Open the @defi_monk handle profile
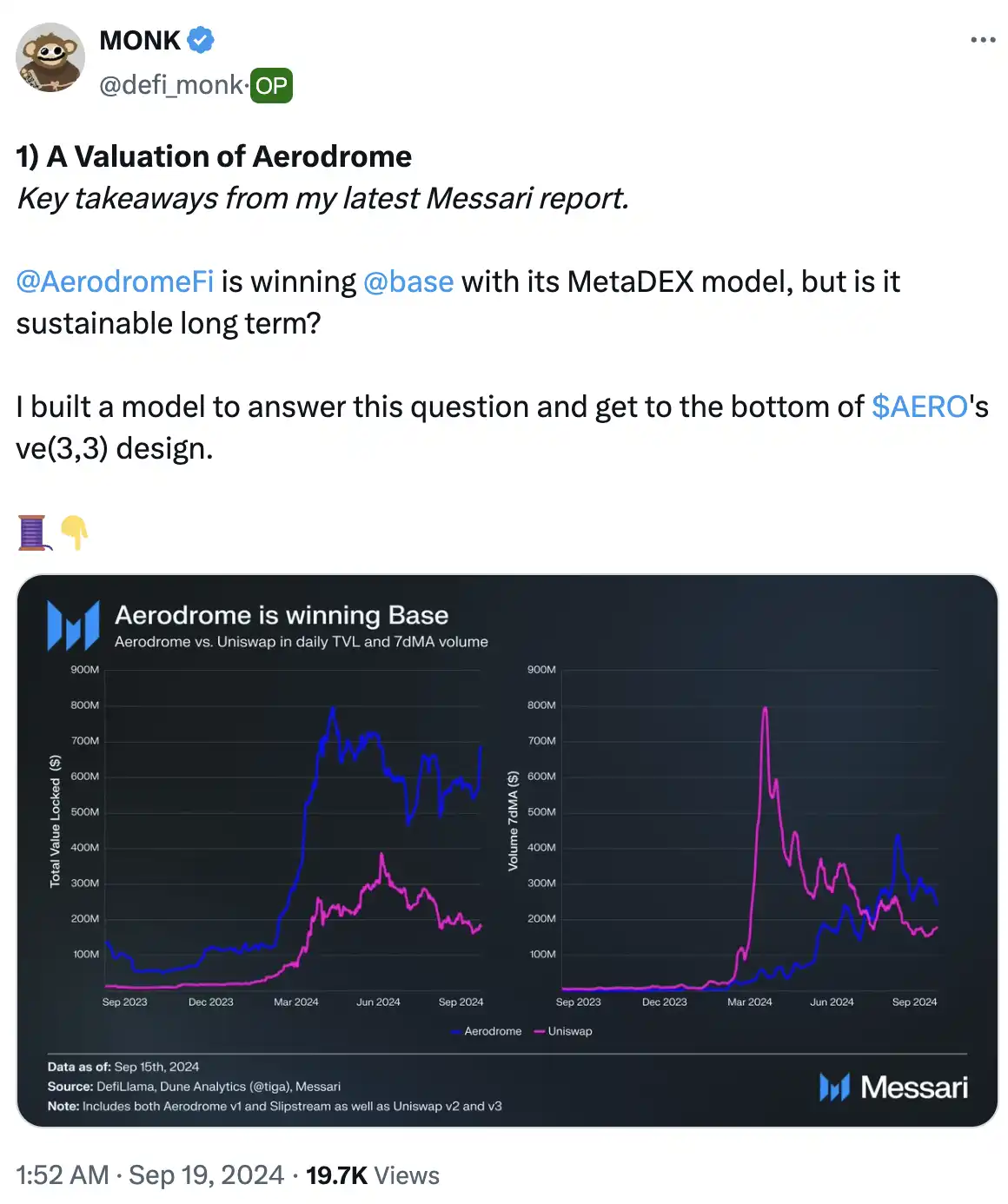The width and height of the screenshot is (1008, 1204). click(171, 85)
